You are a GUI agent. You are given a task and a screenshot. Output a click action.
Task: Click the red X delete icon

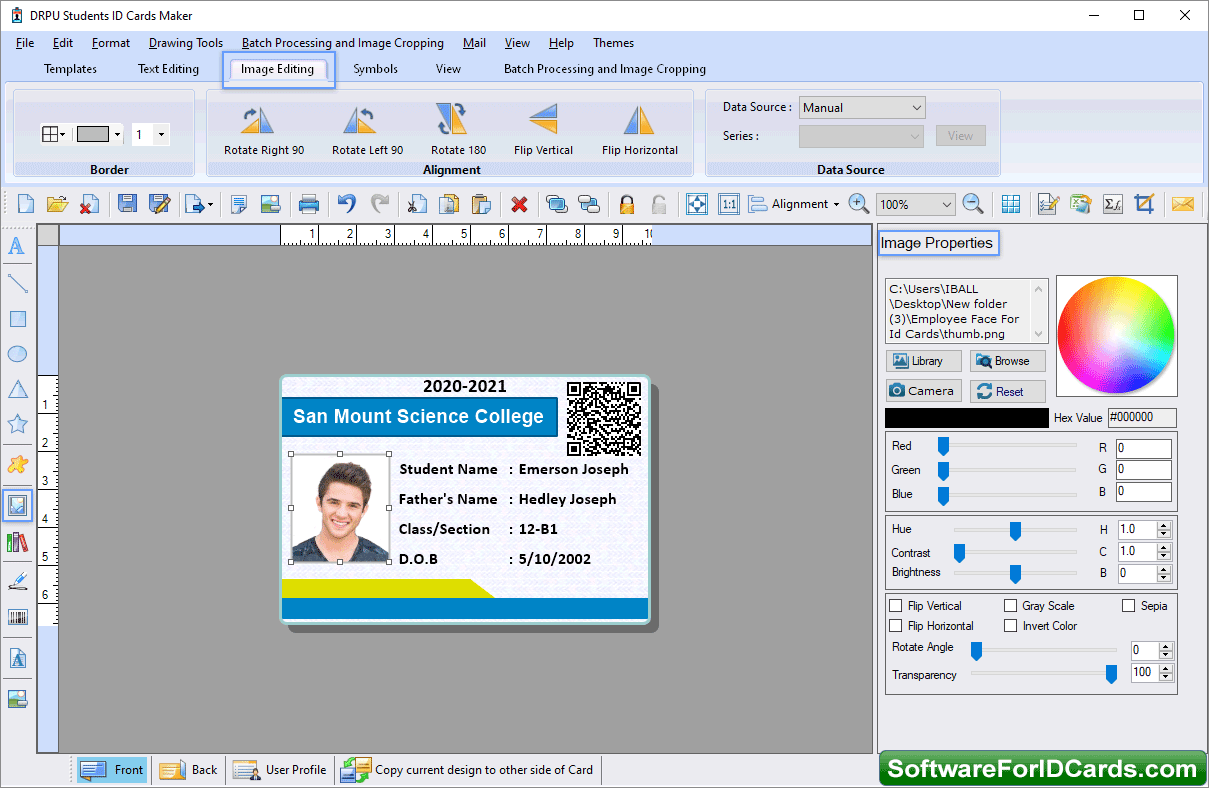(519, 204)
